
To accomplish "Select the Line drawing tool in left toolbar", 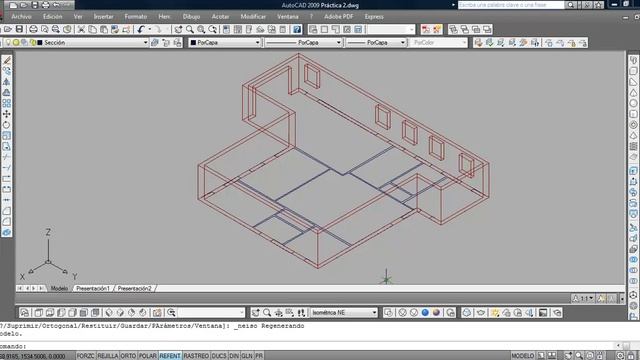I will (x=7, y=60).
